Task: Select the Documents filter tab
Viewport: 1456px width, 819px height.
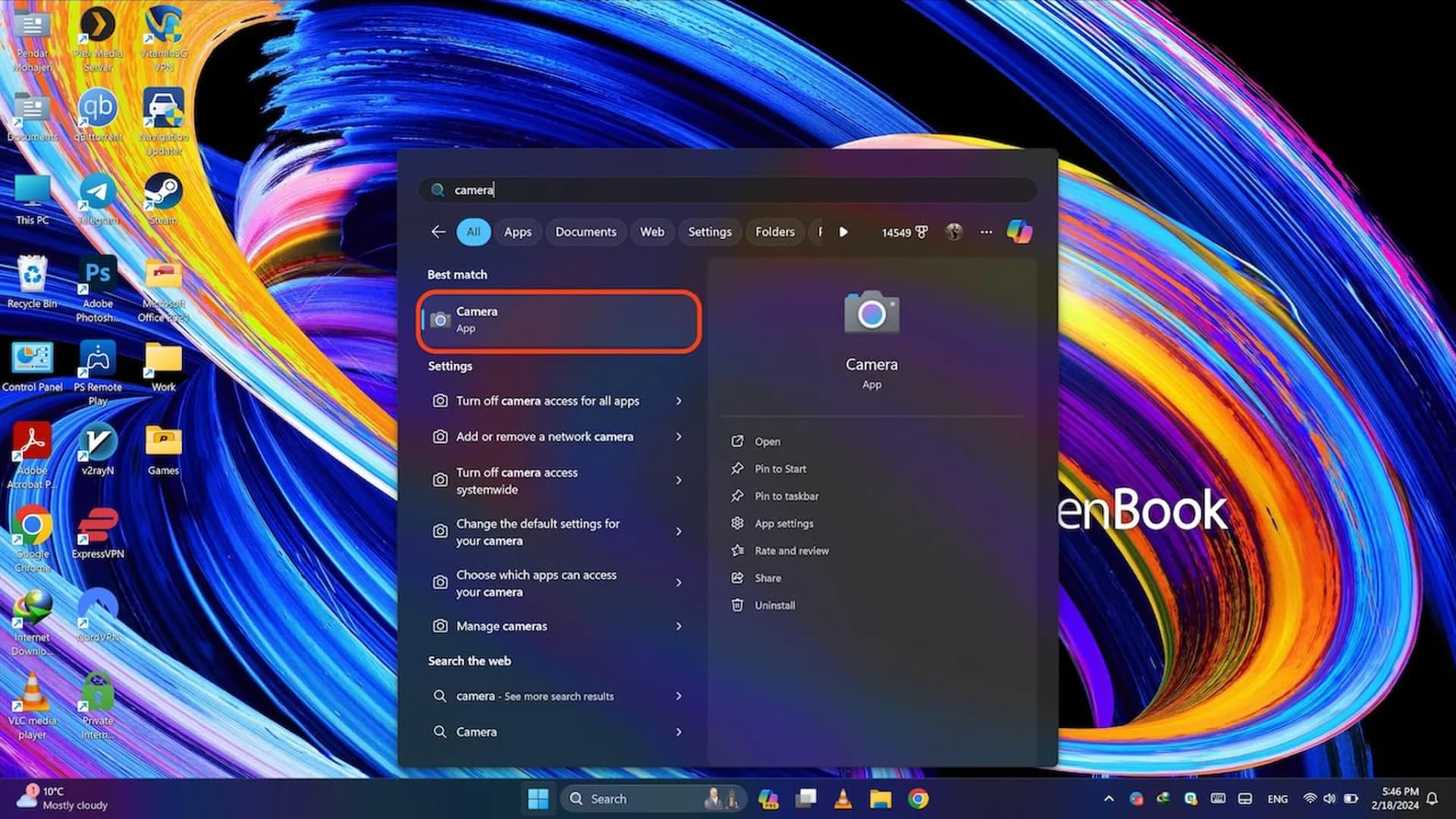Action: pyautogui.click(x=585, y=232)
